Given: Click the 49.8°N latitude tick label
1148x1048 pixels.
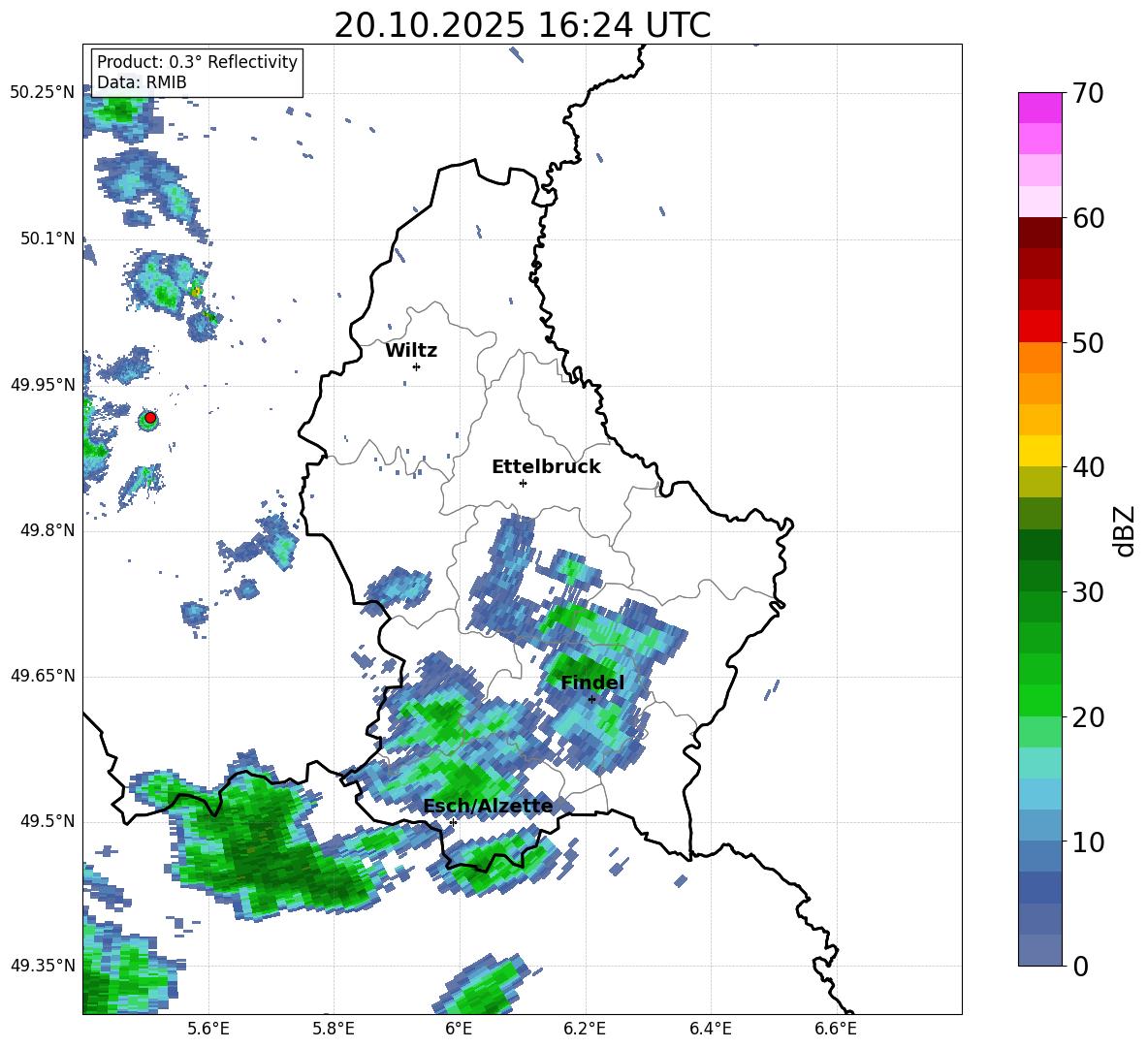Looking at the screenshot, I should click(x=48, y=530).
